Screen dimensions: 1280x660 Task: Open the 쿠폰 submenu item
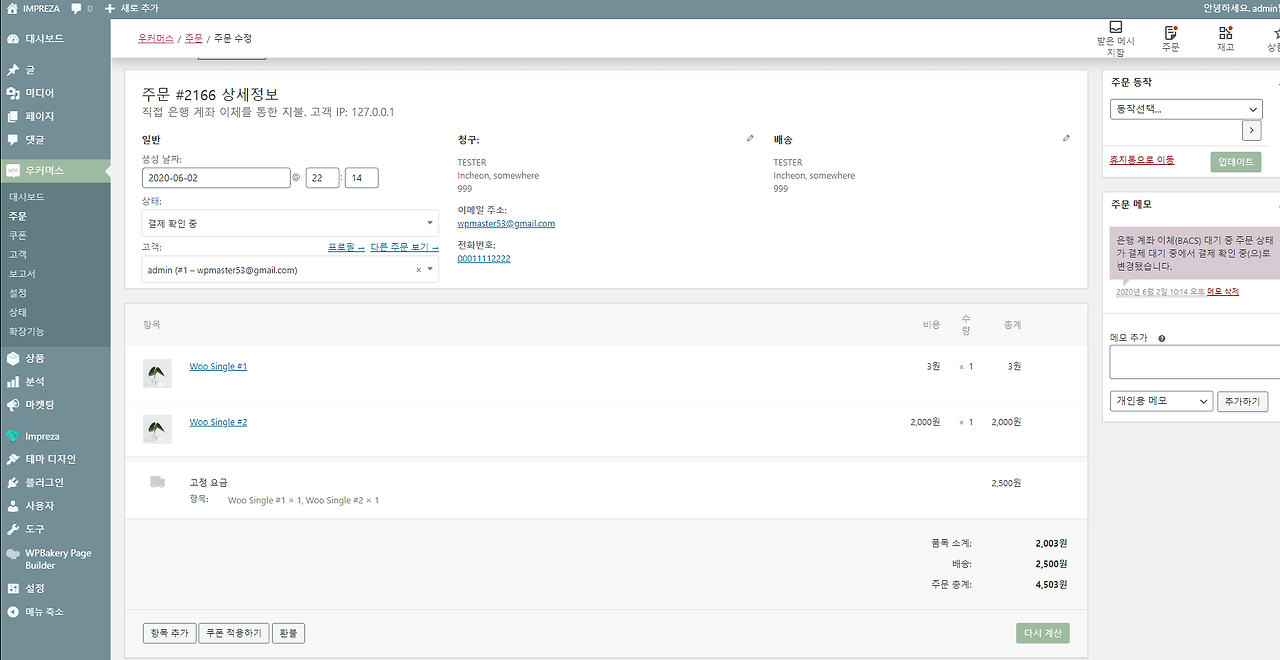coord(18,235)
